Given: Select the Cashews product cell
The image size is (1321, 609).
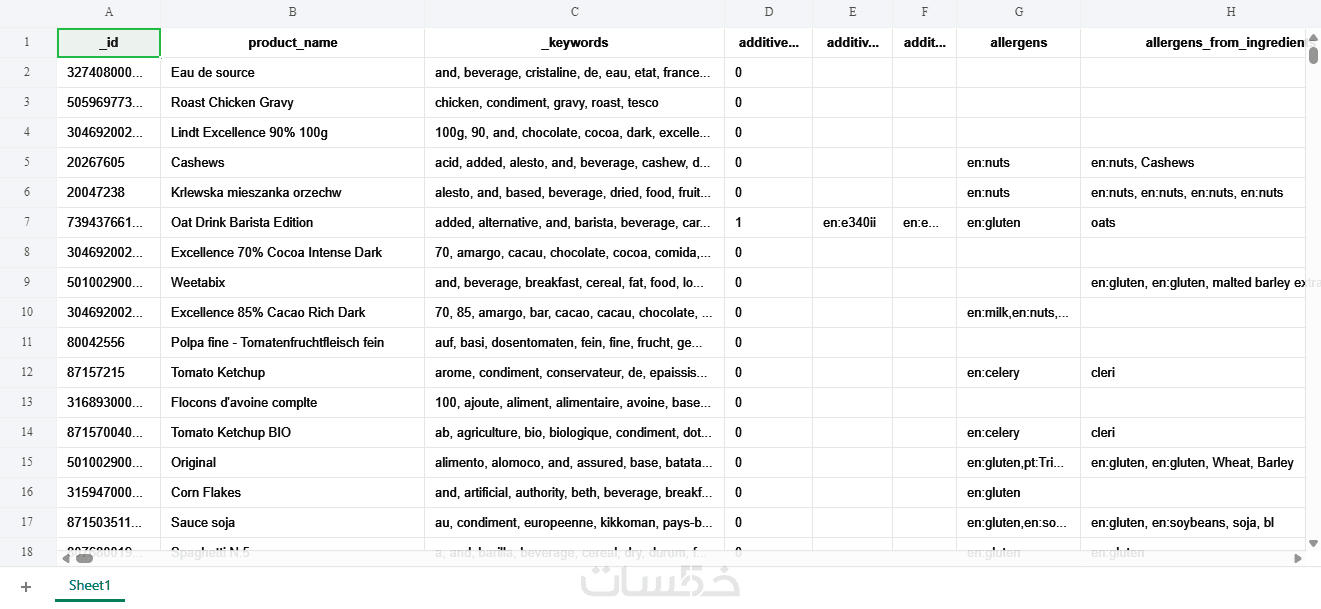Looking at the screenshot, I should [292, 162].
